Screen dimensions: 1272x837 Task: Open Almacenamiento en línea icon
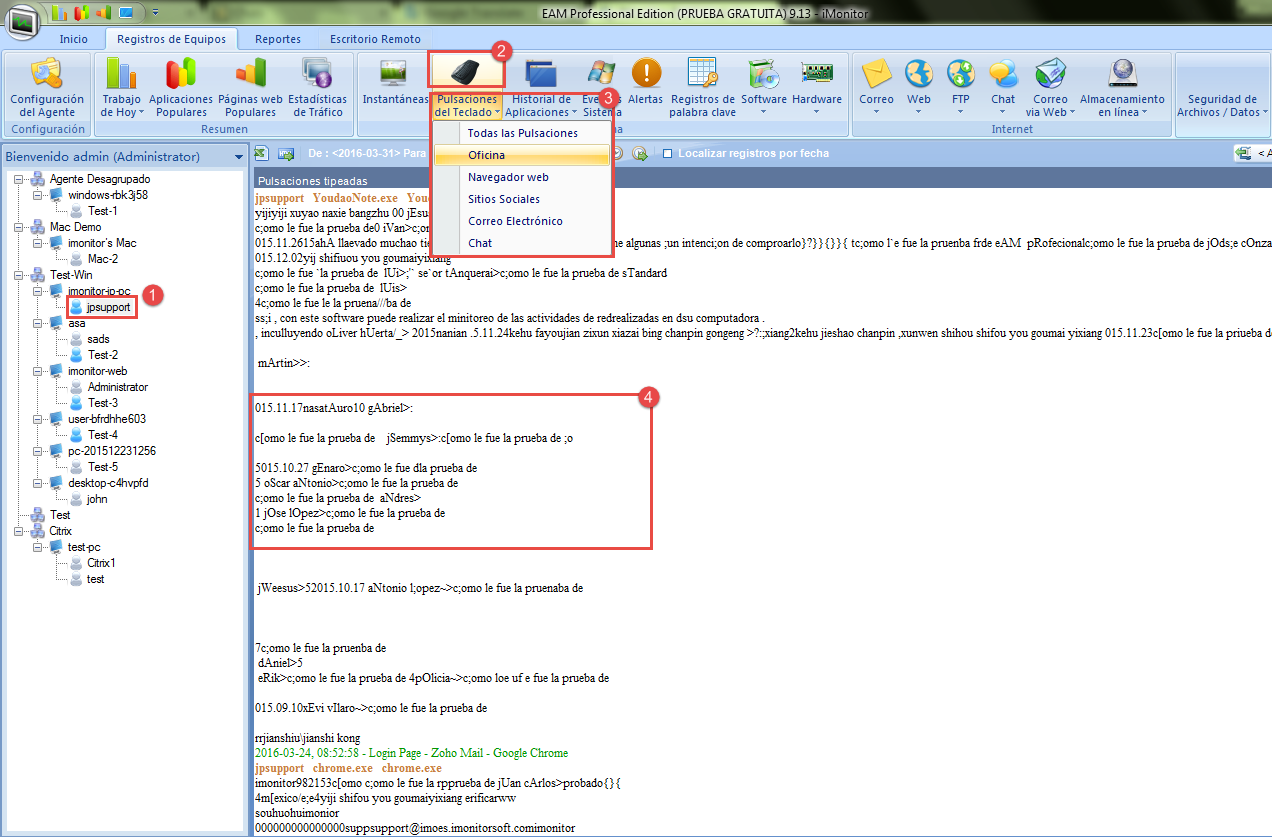(1122, 76)
